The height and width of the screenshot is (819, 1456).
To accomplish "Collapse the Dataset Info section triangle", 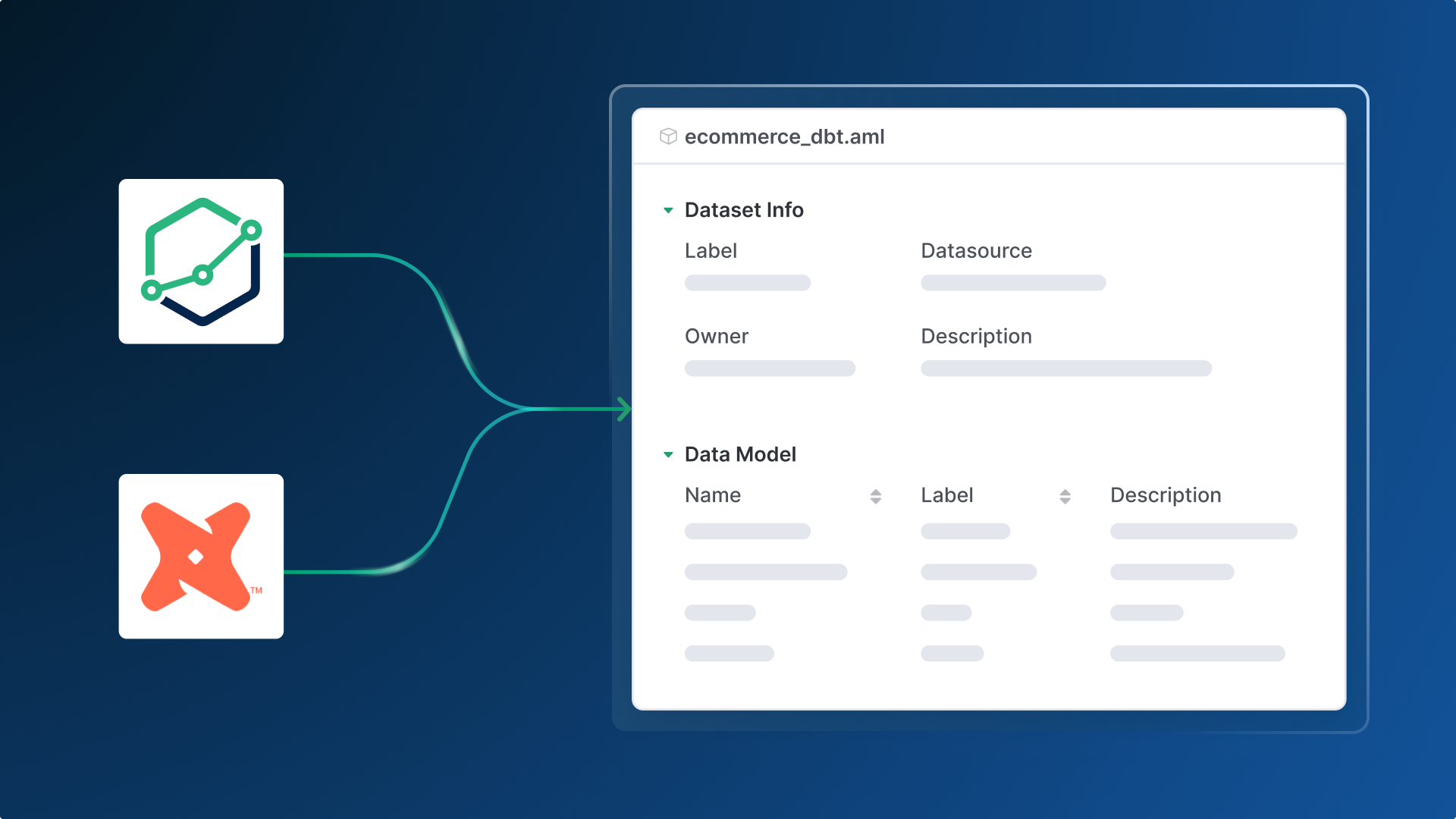I will click(668, 210).
